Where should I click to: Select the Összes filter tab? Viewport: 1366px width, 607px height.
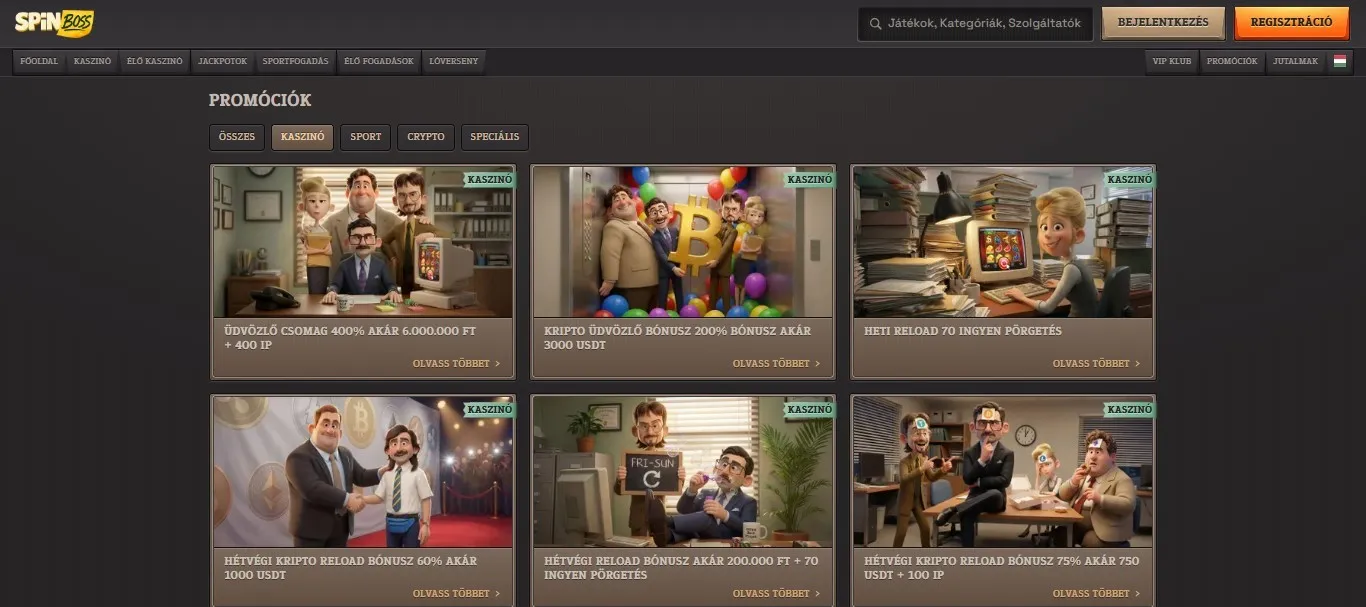[x=237, y=137]
